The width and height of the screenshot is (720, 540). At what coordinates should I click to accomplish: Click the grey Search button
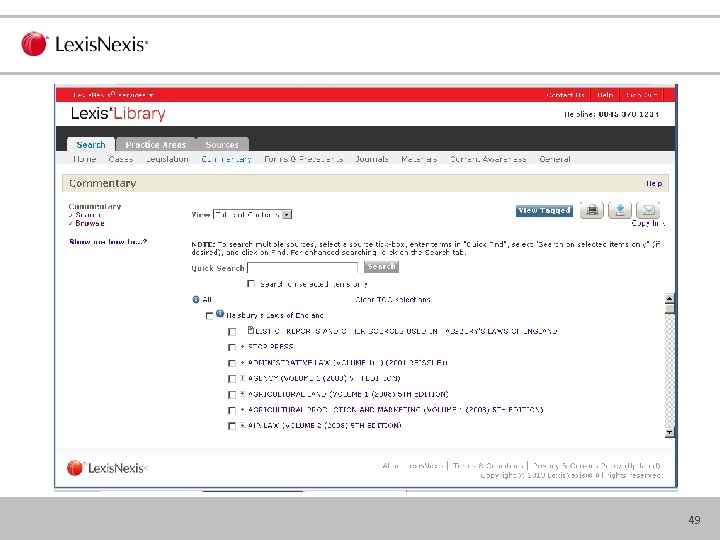pos(381,267)
